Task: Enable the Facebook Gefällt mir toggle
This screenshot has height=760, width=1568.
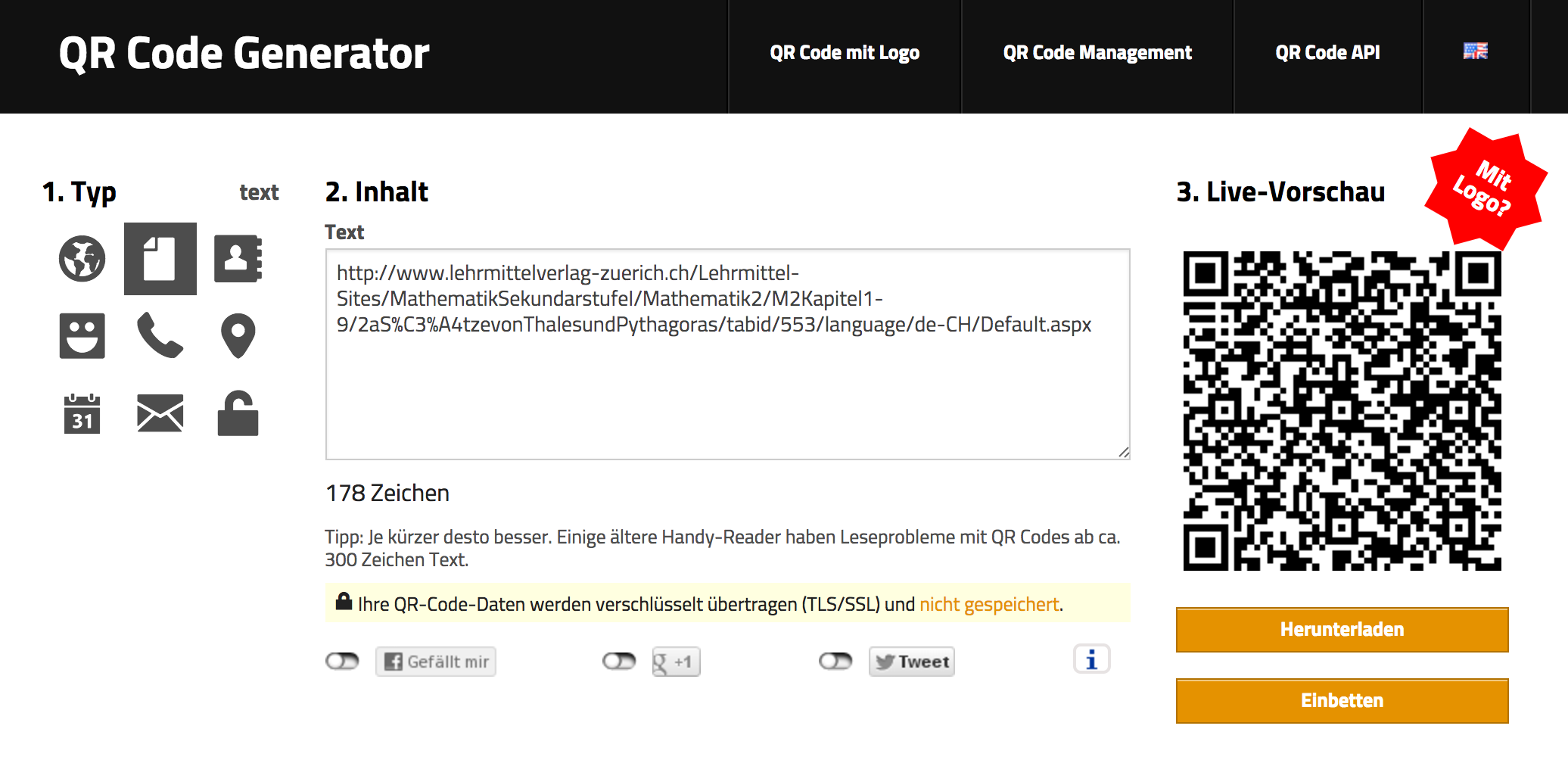Action: coord(342,662)
